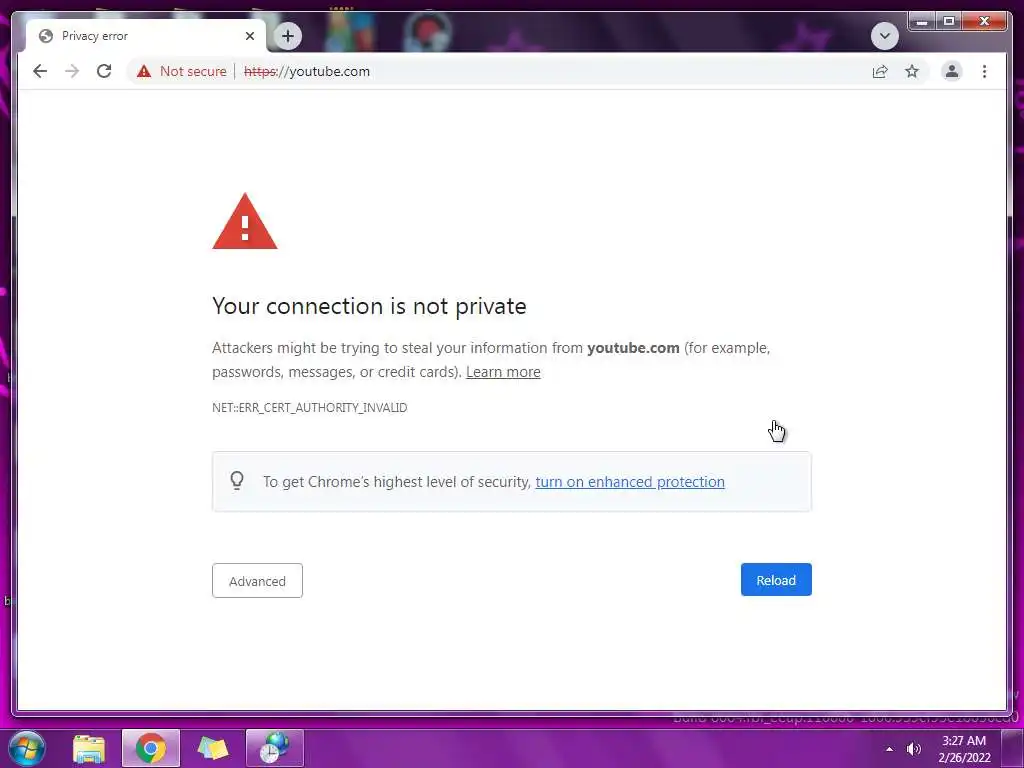Viewport: 1024px width, 768px height.
Task: Click the lightbulb icon in security tip
Action: tap(237, 481)
